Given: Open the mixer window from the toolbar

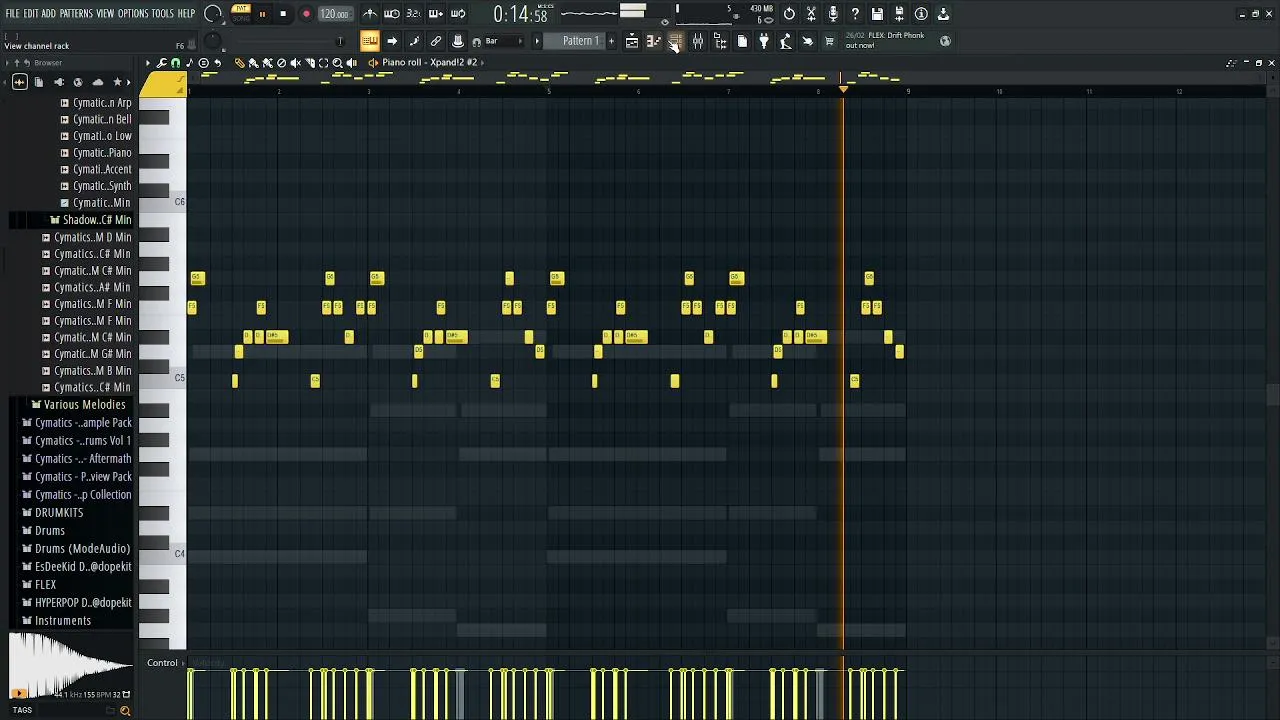Looking at the screenshot, I should (x=698, y=41).
